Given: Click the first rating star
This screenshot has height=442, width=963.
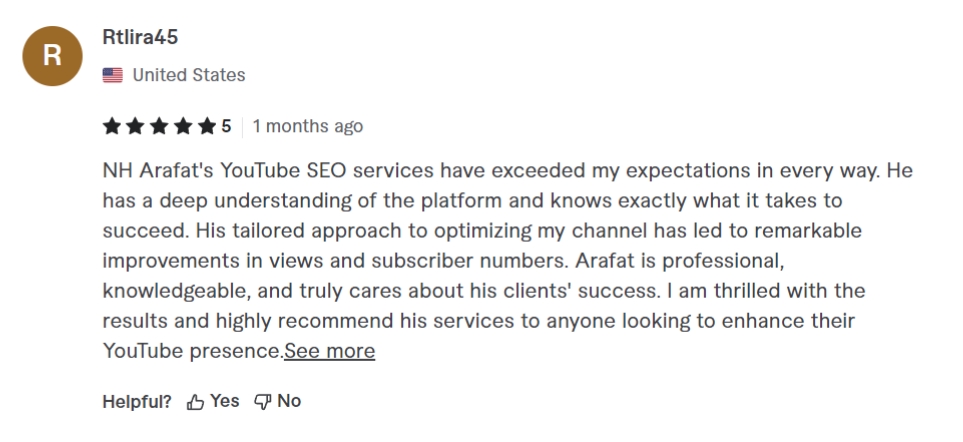Looking at the screenshot, I should tap(111, 126).
